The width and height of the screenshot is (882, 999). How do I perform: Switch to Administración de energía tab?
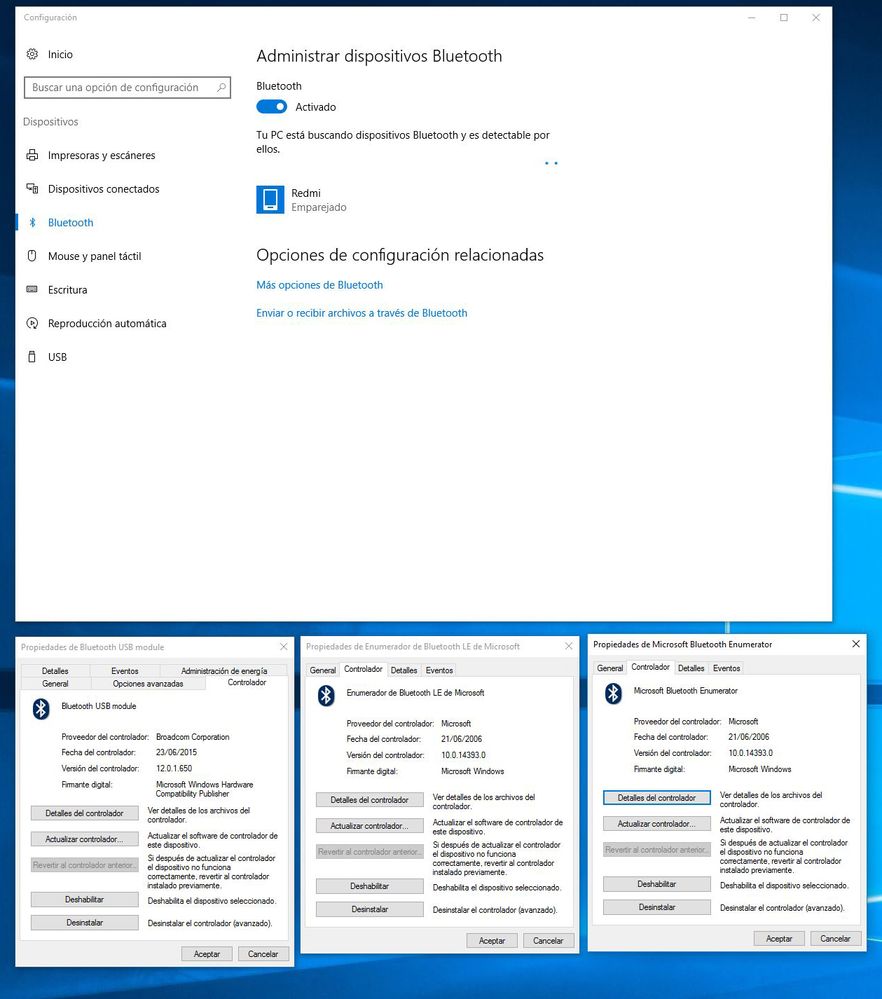click(x=224, y=671)
